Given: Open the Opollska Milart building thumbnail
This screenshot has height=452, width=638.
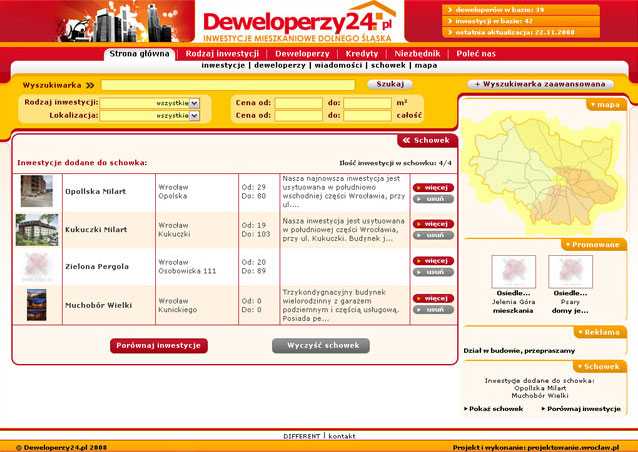Looking at the screenshot, I should pos(37,191).
